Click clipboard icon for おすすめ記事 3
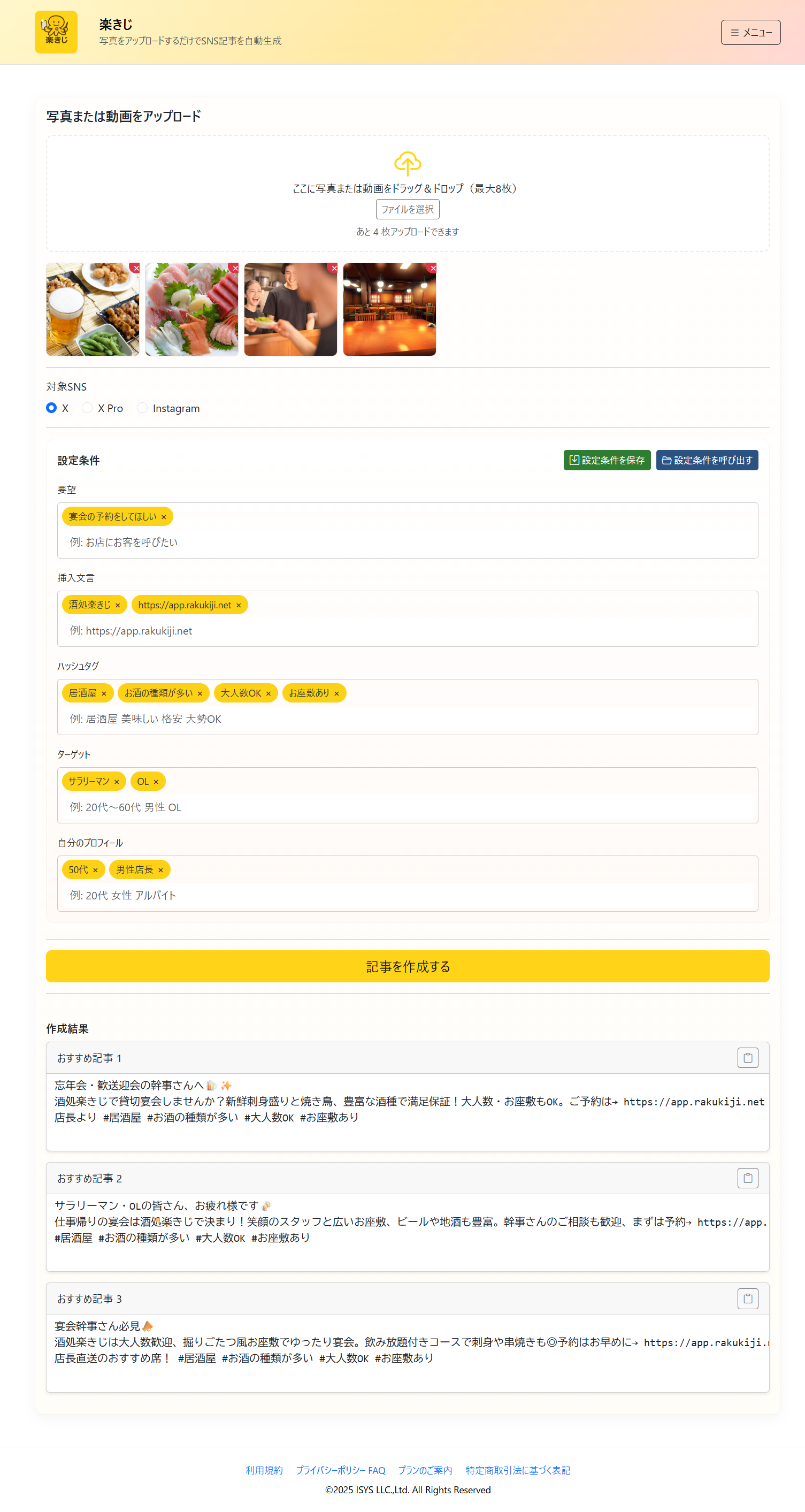Screen dimensions: 805x1512 pyautogui.click(x=748, y=1299)
